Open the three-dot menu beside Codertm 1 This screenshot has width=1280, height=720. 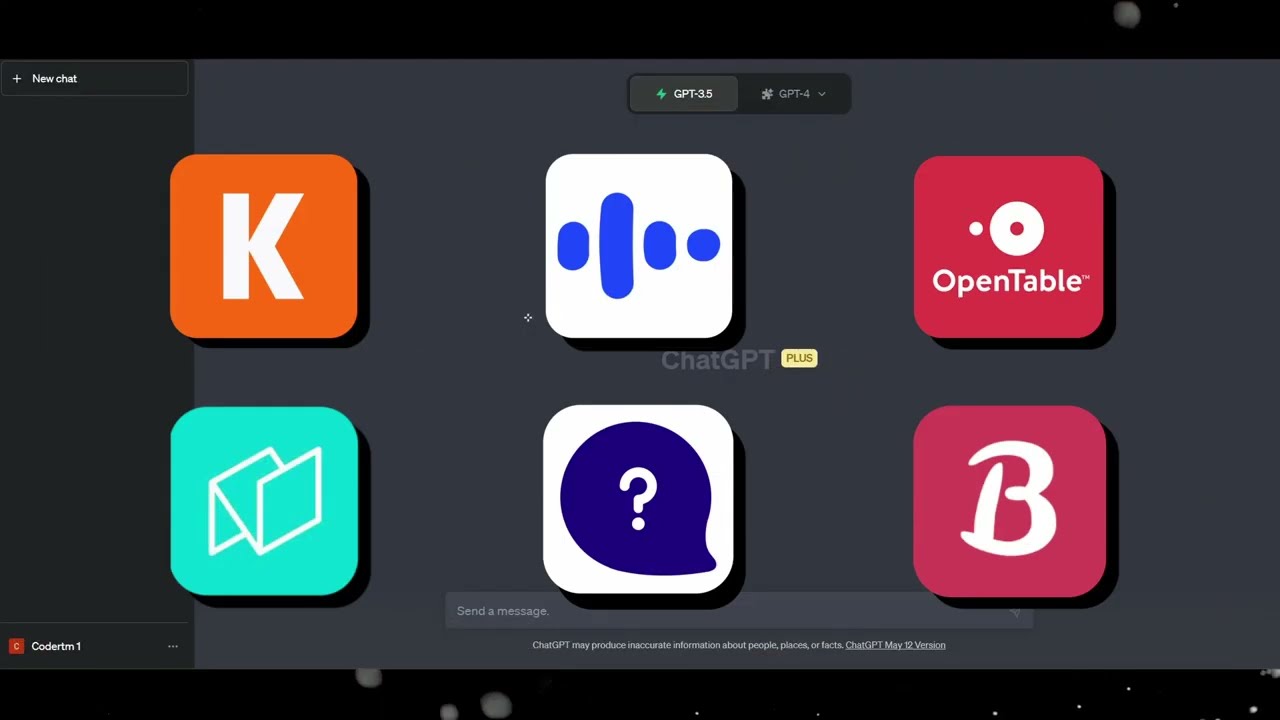173,646
